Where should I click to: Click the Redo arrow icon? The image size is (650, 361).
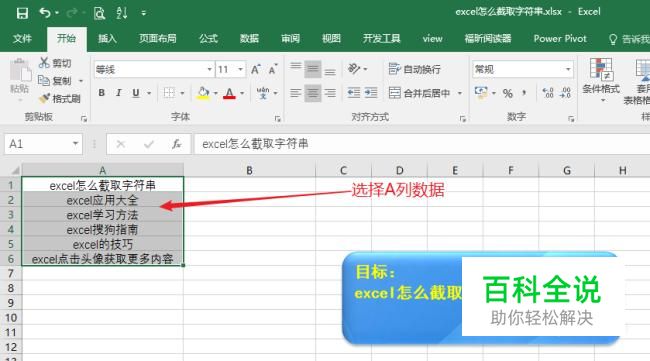(72, 13)
